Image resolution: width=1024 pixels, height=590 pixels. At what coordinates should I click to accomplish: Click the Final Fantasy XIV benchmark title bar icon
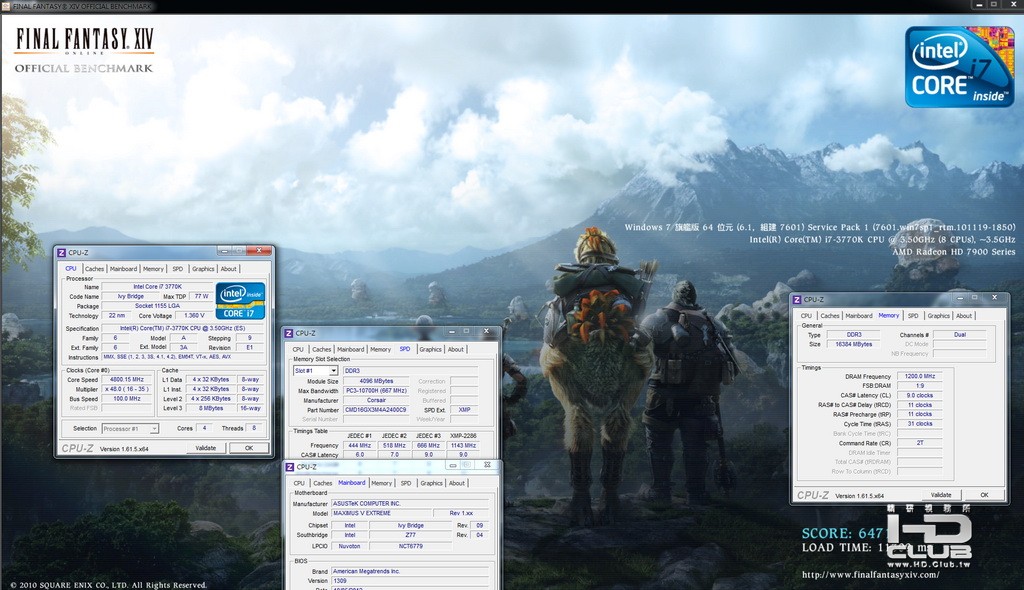(x=6, y=6)
